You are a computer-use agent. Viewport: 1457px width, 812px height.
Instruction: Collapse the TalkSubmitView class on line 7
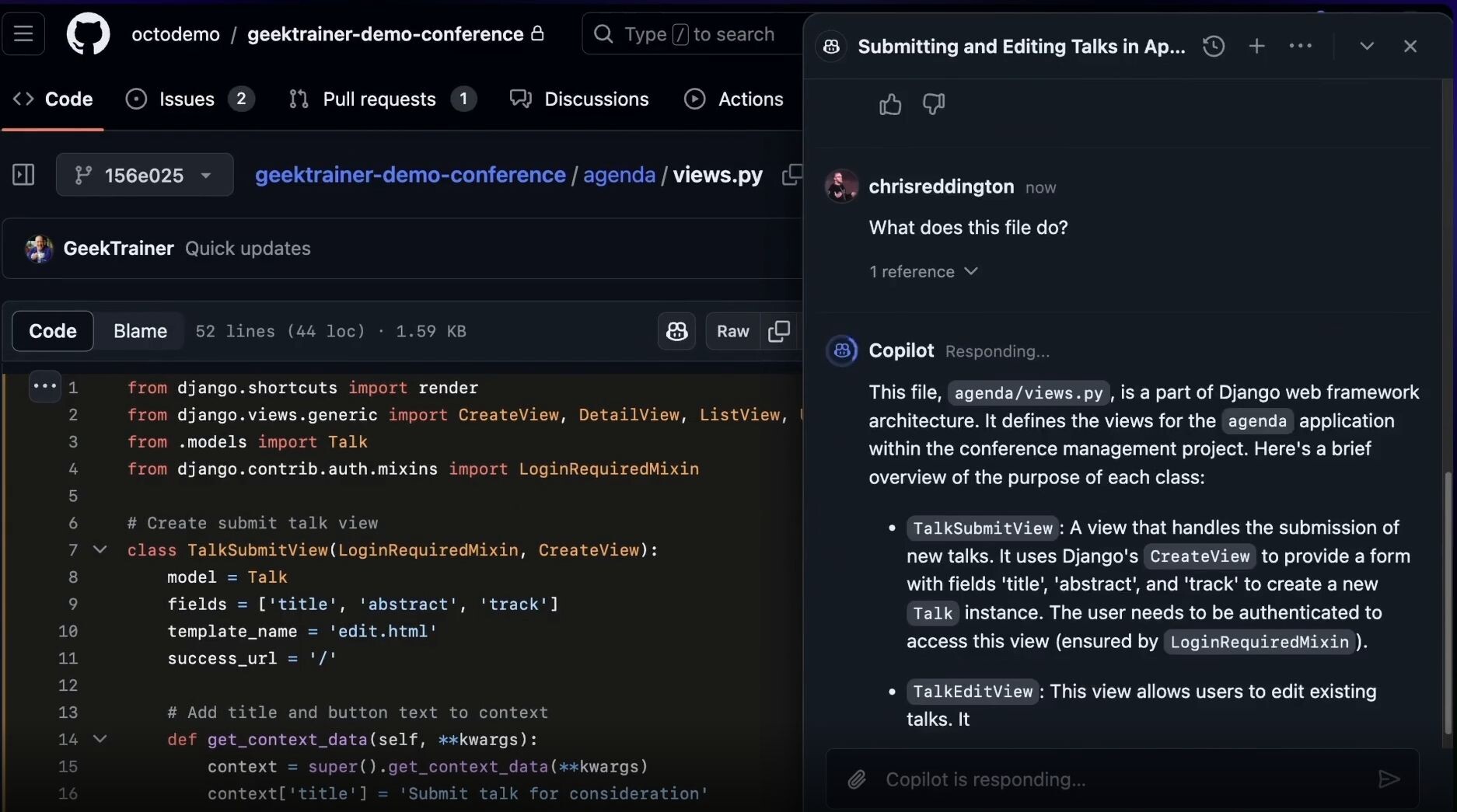click(100, 549)
